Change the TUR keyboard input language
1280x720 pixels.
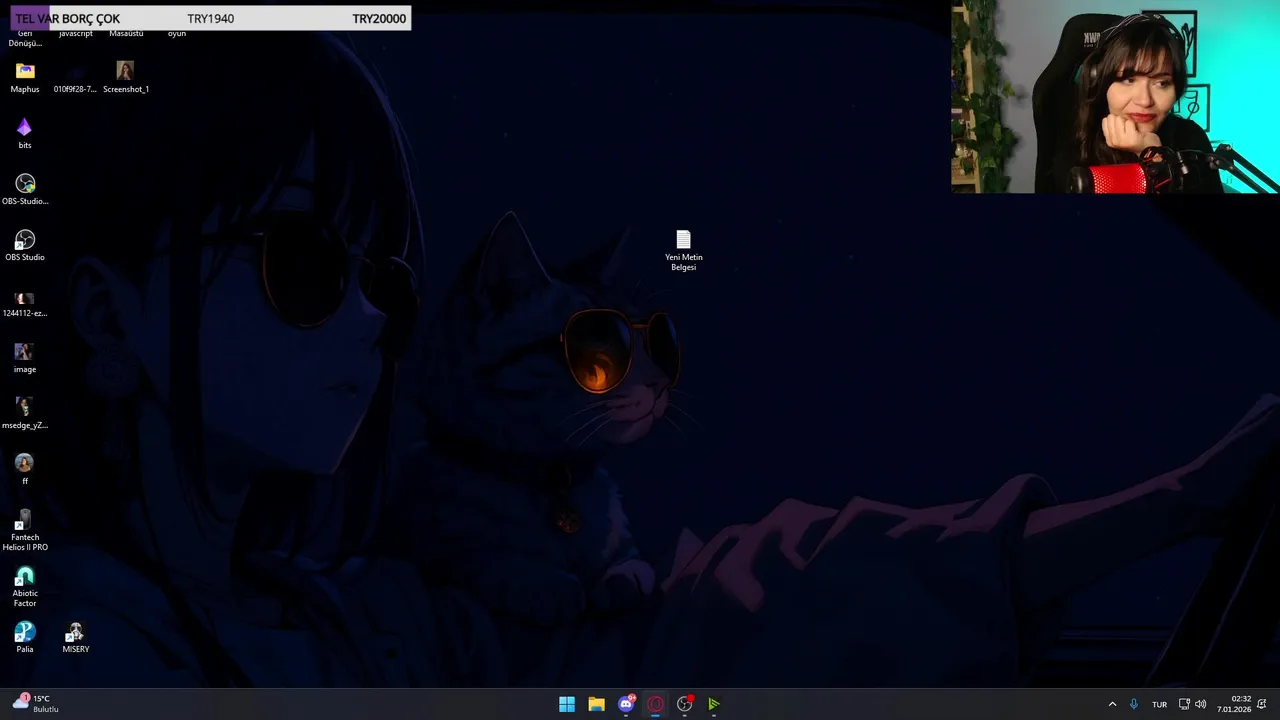(x=1159, y=704)
